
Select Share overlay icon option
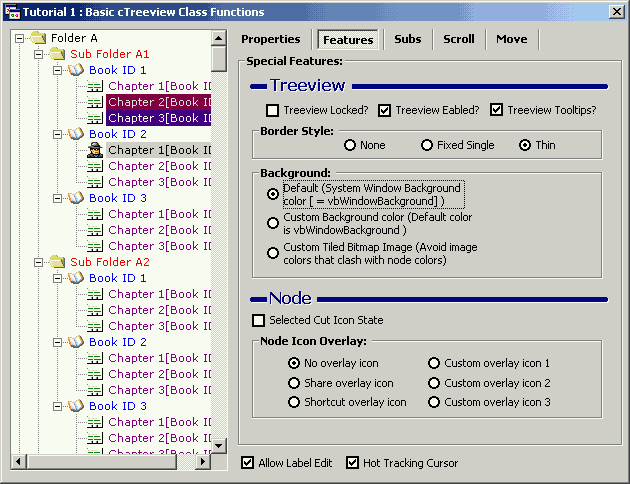pyautogui.click(x=294, y=383)
